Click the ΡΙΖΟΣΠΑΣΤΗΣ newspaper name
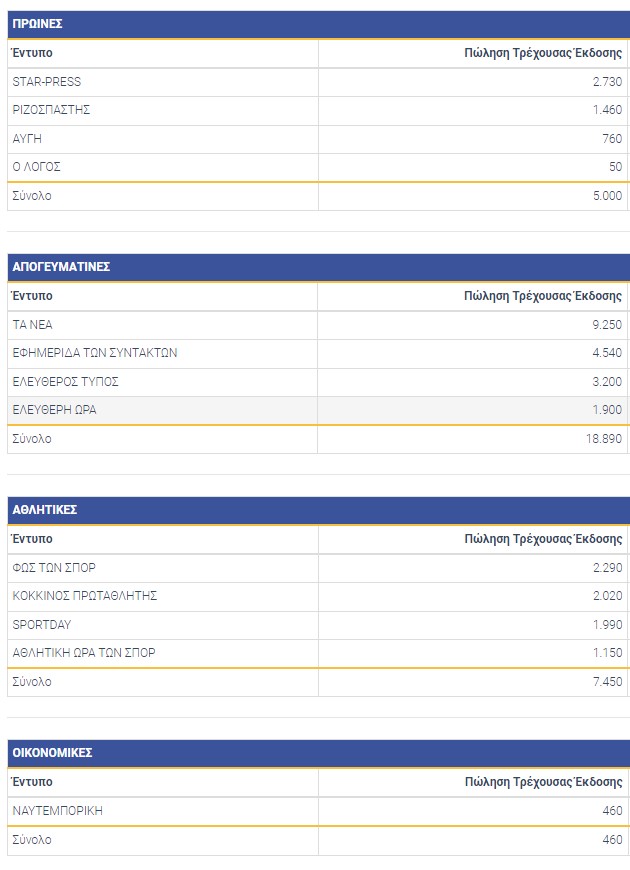Image resolution: width=630 pixels, height=870 pixels. 51,110
